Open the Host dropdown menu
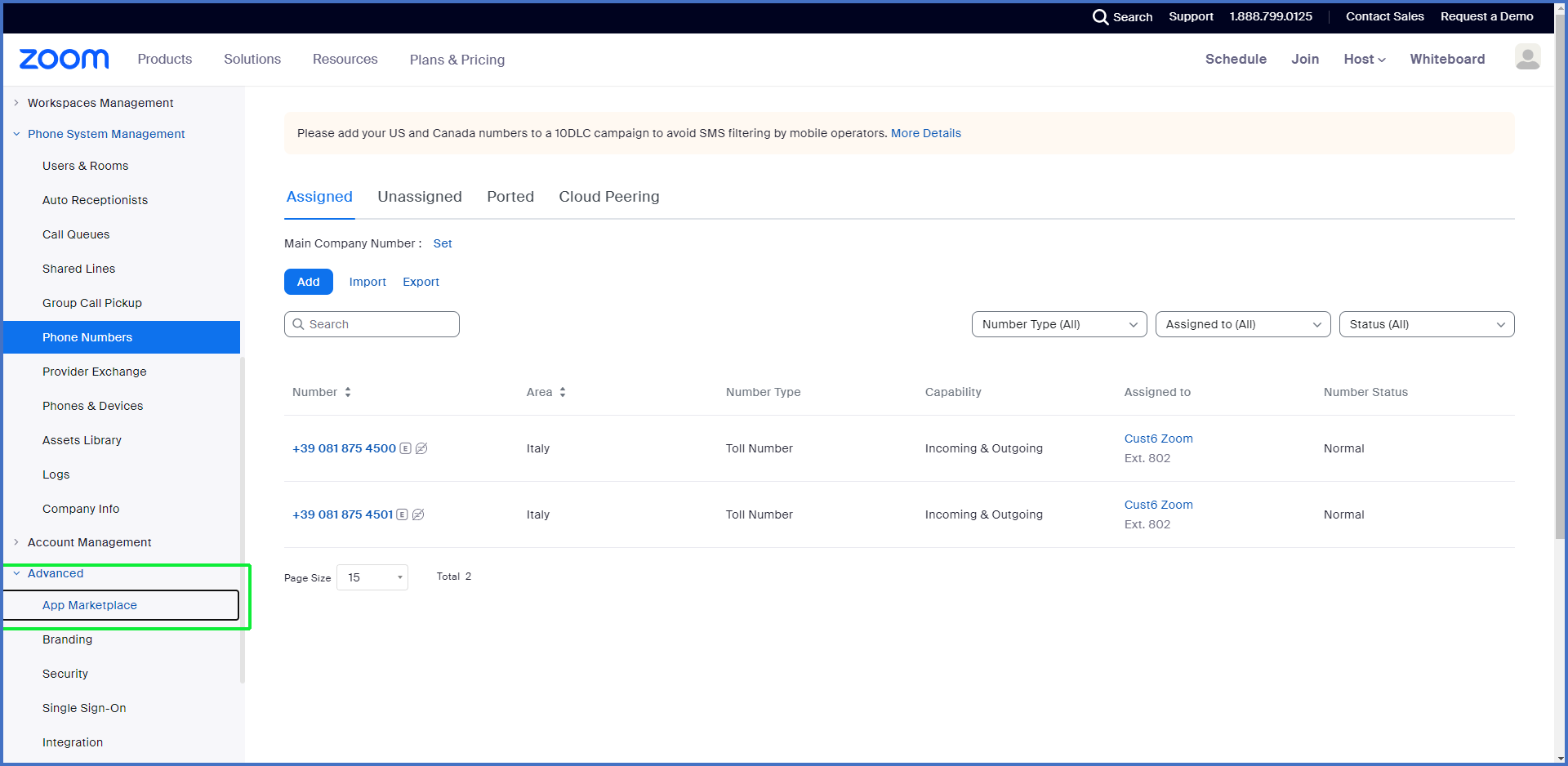Viewport: 1568px width, 766px height. [x=1365, y=59]
